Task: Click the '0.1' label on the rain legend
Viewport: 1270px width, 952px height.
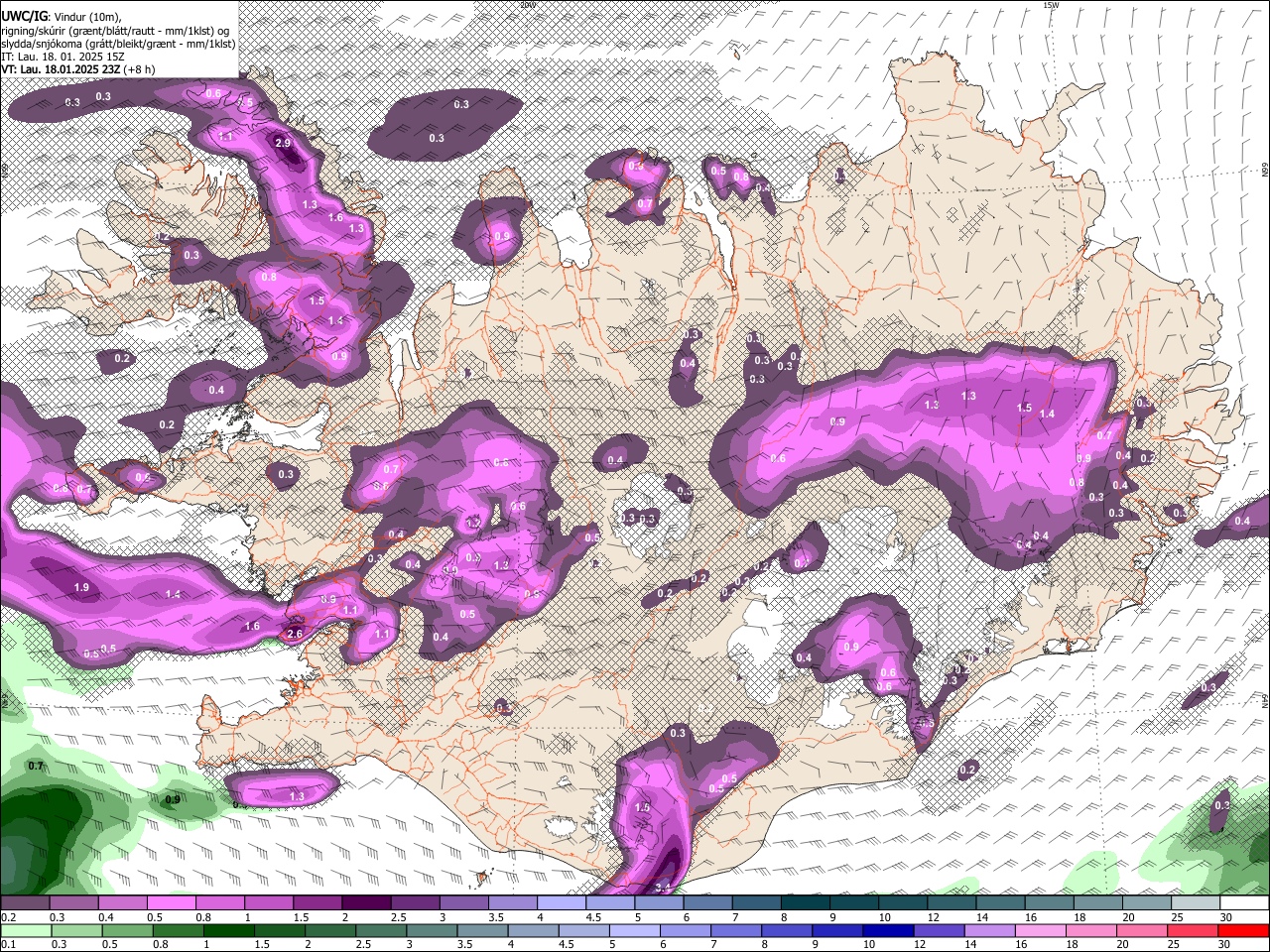Action: (7, 944)
